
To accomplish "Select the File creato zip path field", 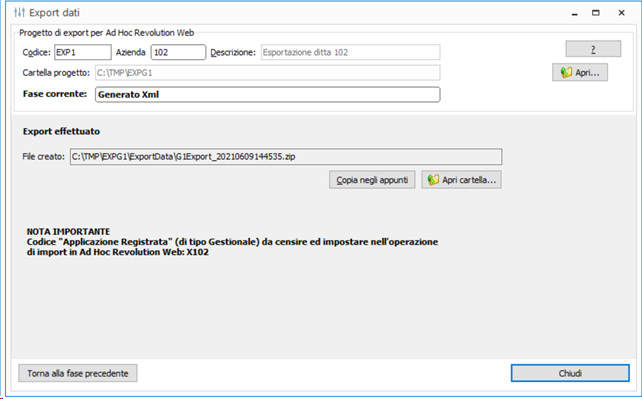I will (x=286, y=157).
